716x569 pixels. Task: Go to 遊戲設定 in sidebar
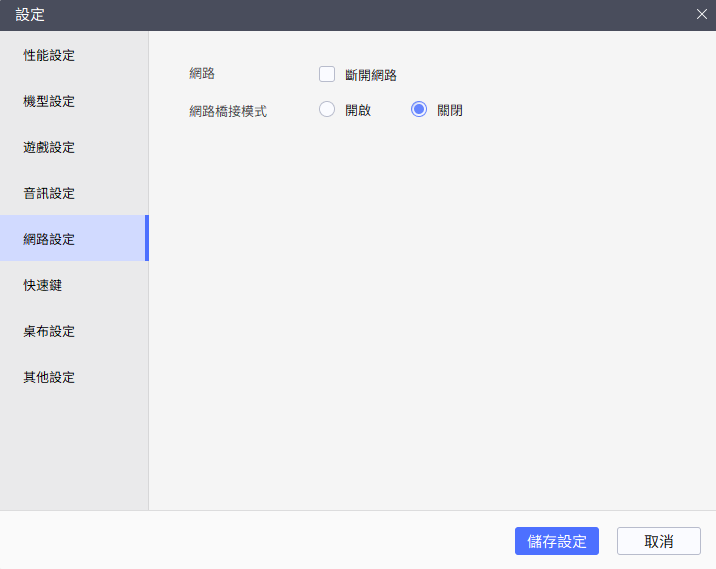tap(74, 147)
